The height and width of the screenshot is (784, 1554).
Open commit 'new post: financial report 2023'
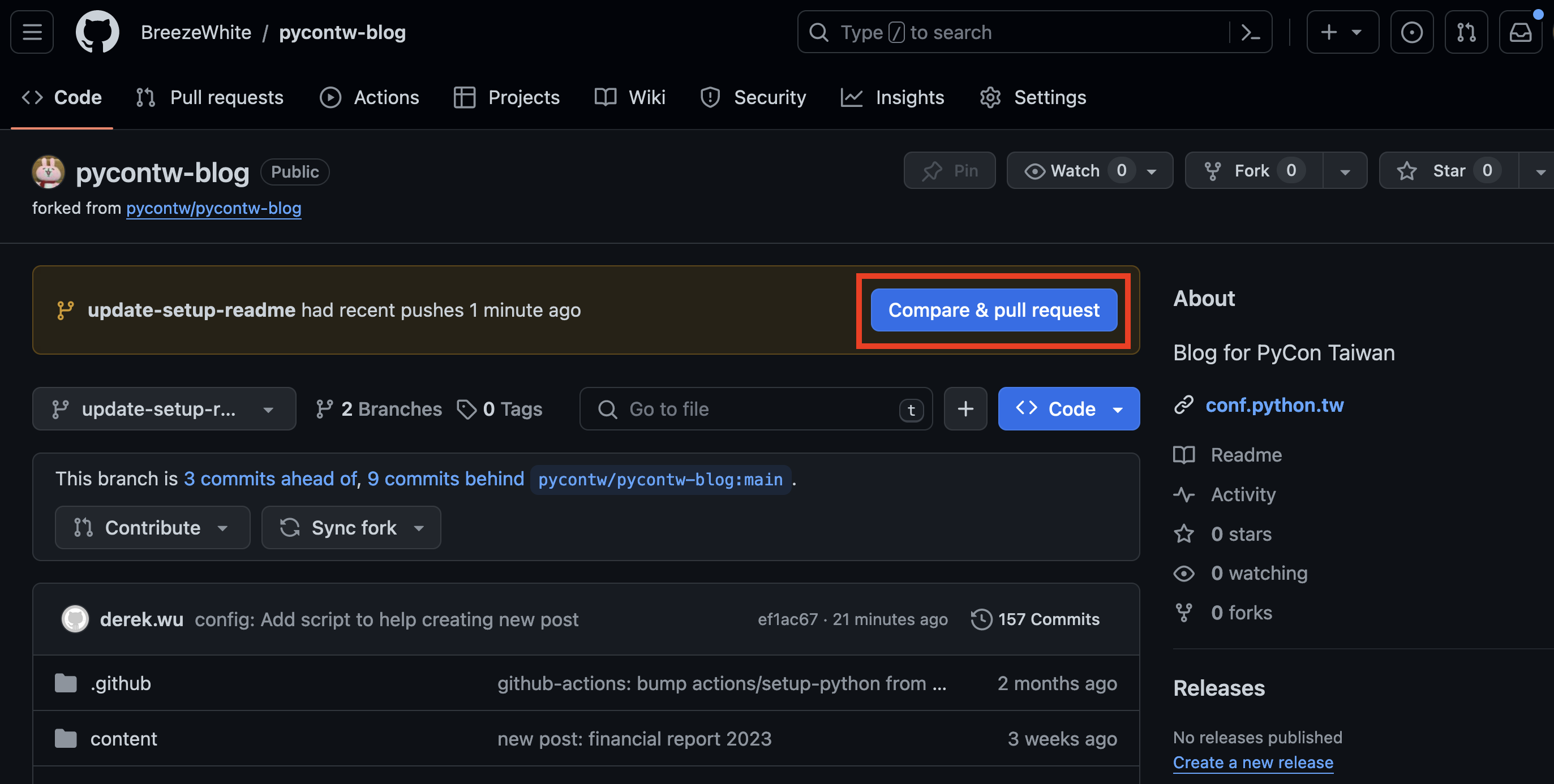[634, 739]
